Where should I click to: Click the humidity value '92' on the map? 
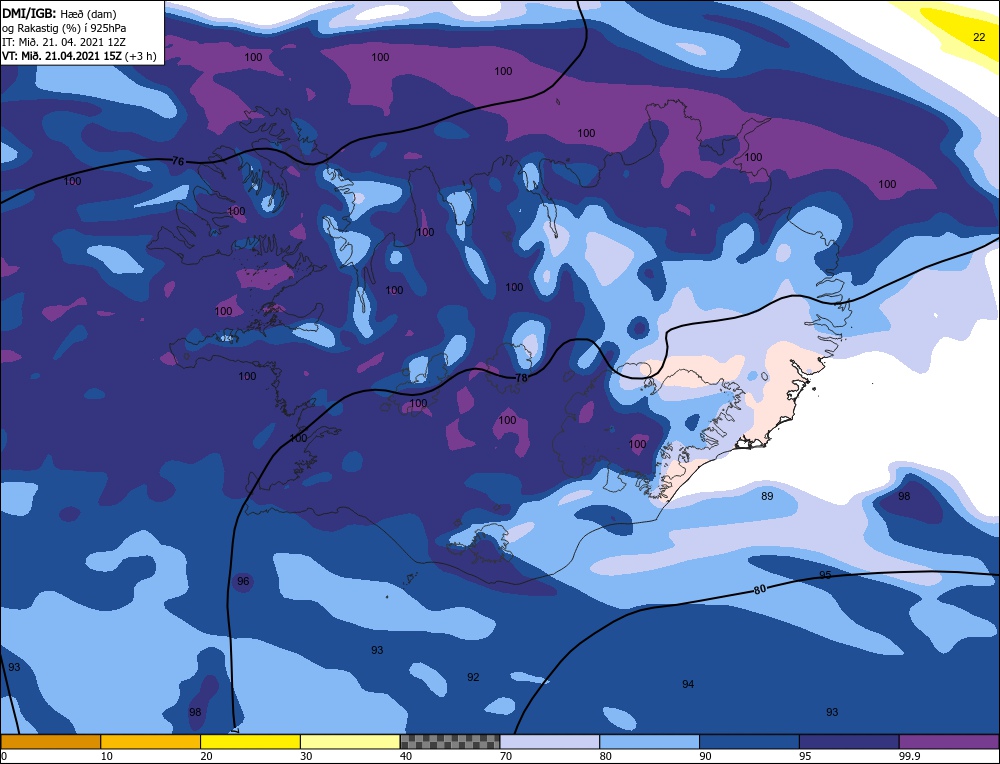click(x=473, y=677)
